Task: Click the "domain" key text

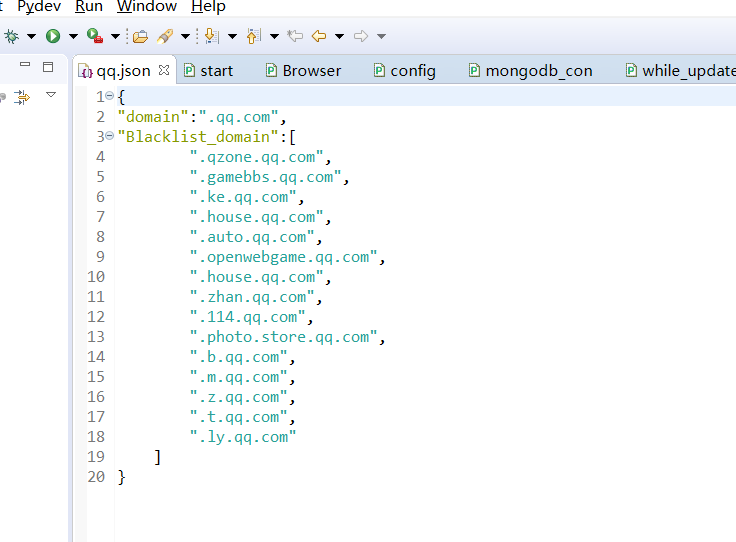Action: click(x=153, y=117)
